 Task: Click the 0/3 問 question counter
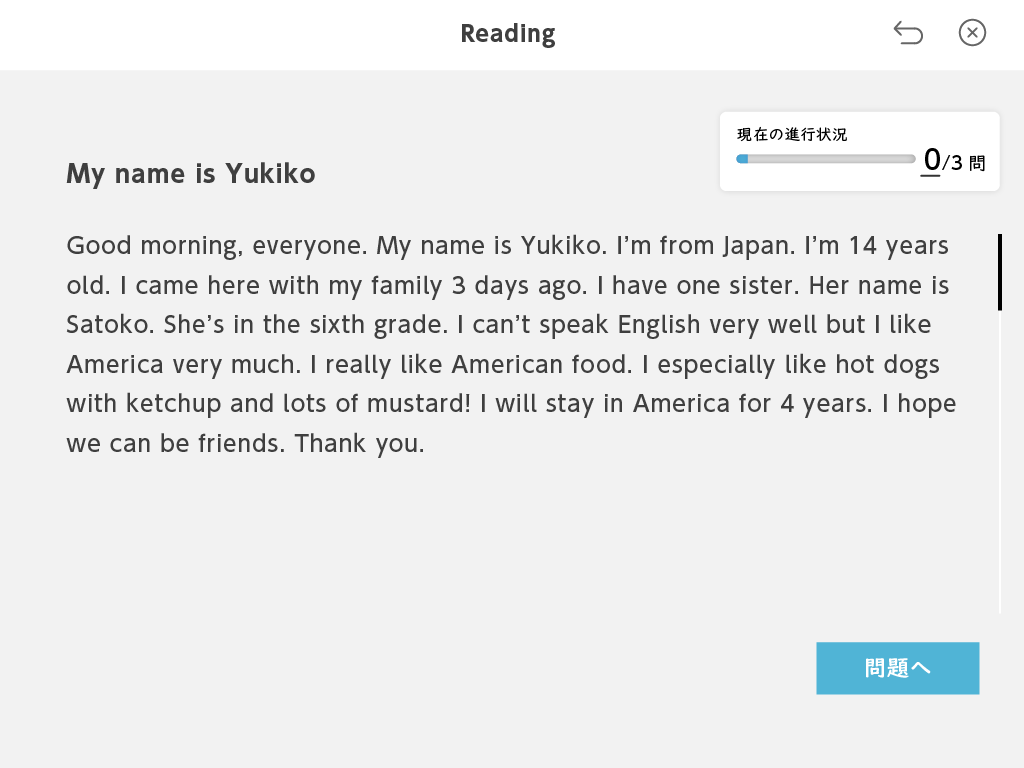coord(953,161)
